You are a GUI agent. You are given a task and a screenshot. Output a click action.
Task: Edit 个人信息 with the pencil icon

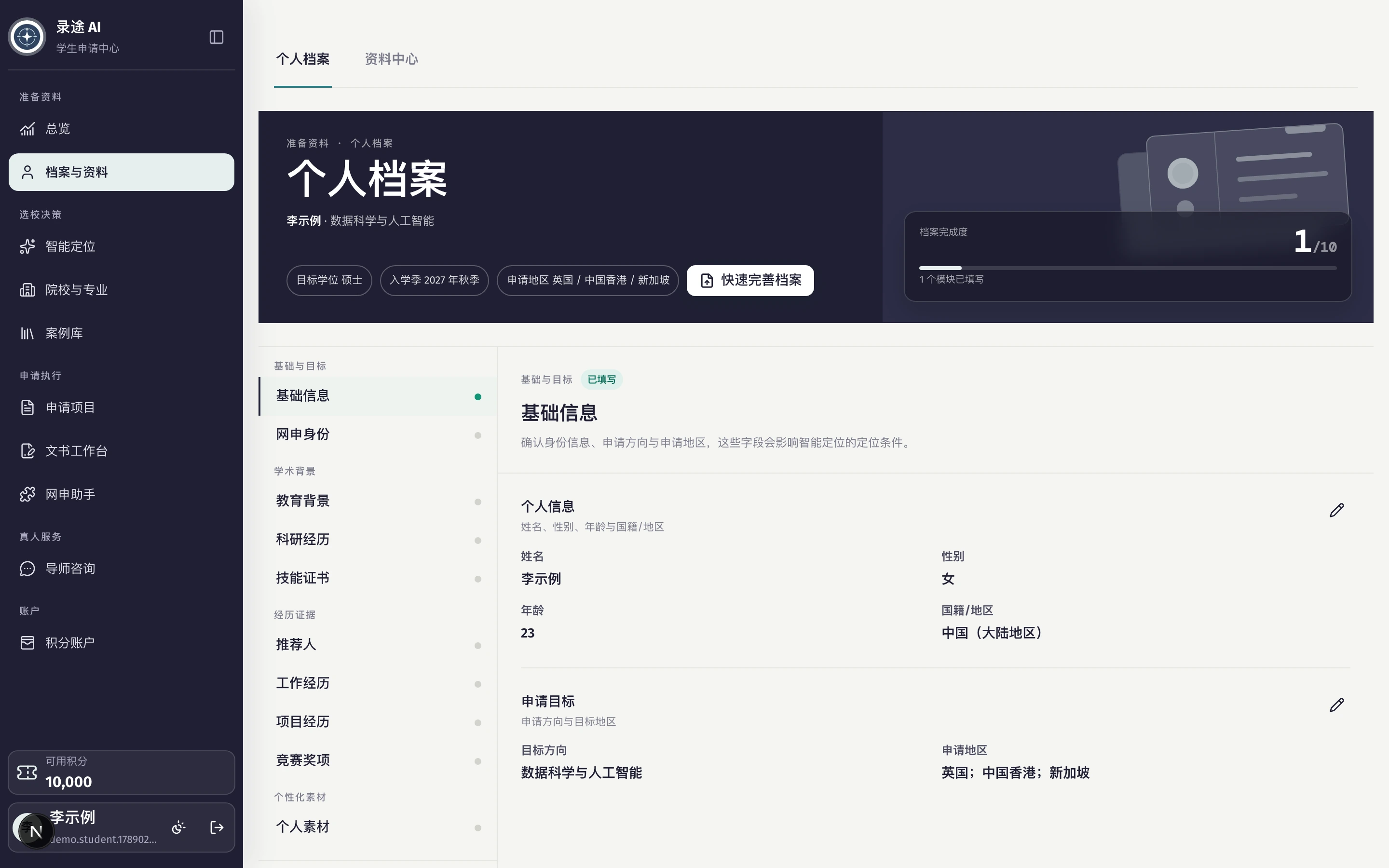click(1337, 510)
